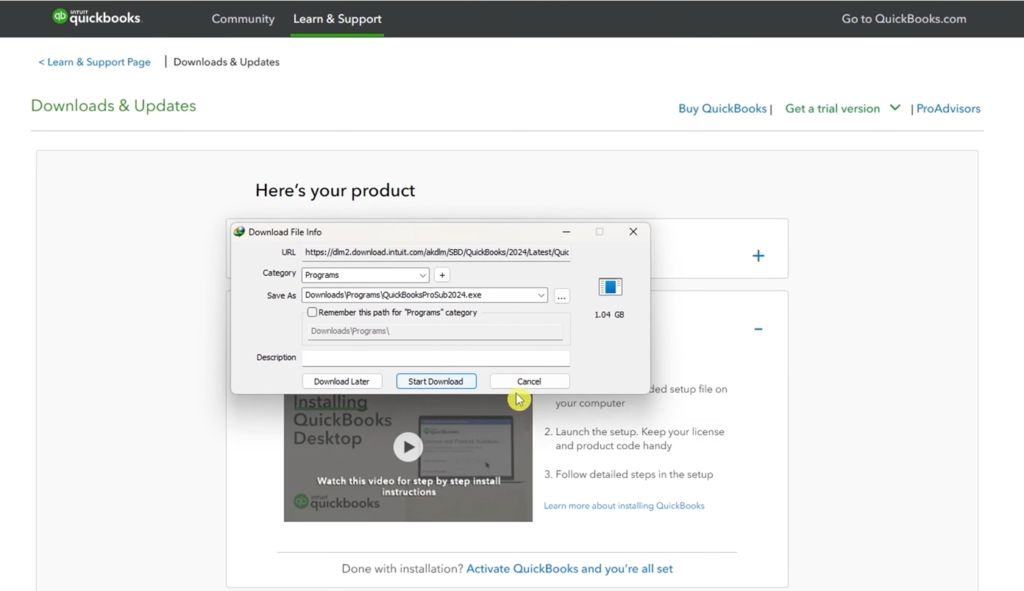1024x591 pixels.
Task: Enable Remember this path checkbox
Action: click(x=312, y=312)
